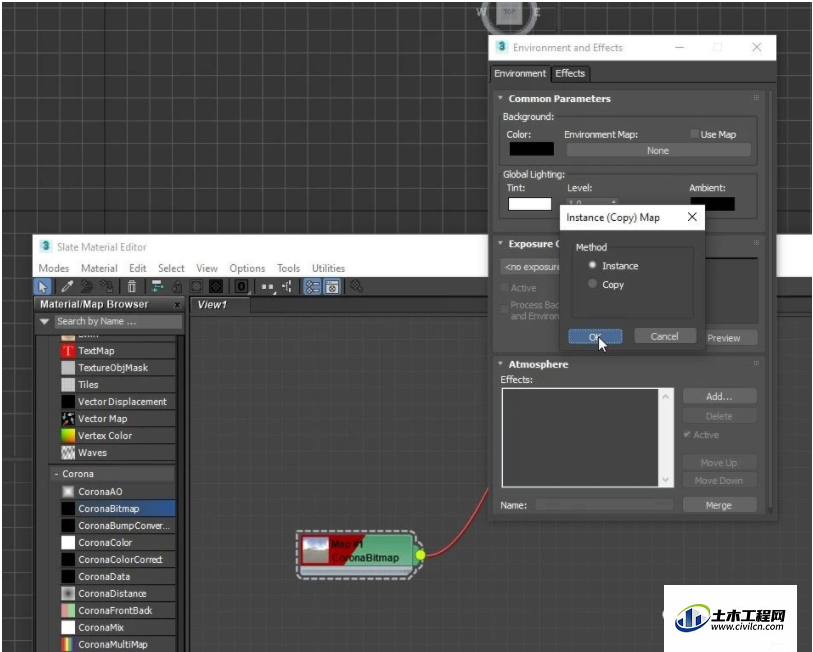
Task: Toggle Show Shaded Material in Viewport
Action: tap(197, 286)
